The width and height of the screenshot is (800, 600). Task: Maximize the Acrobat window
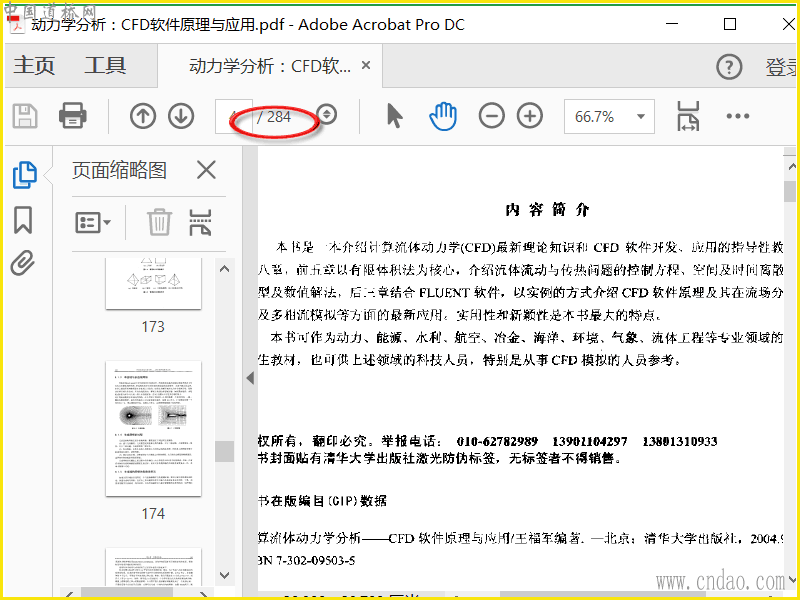tap(730, 24)
